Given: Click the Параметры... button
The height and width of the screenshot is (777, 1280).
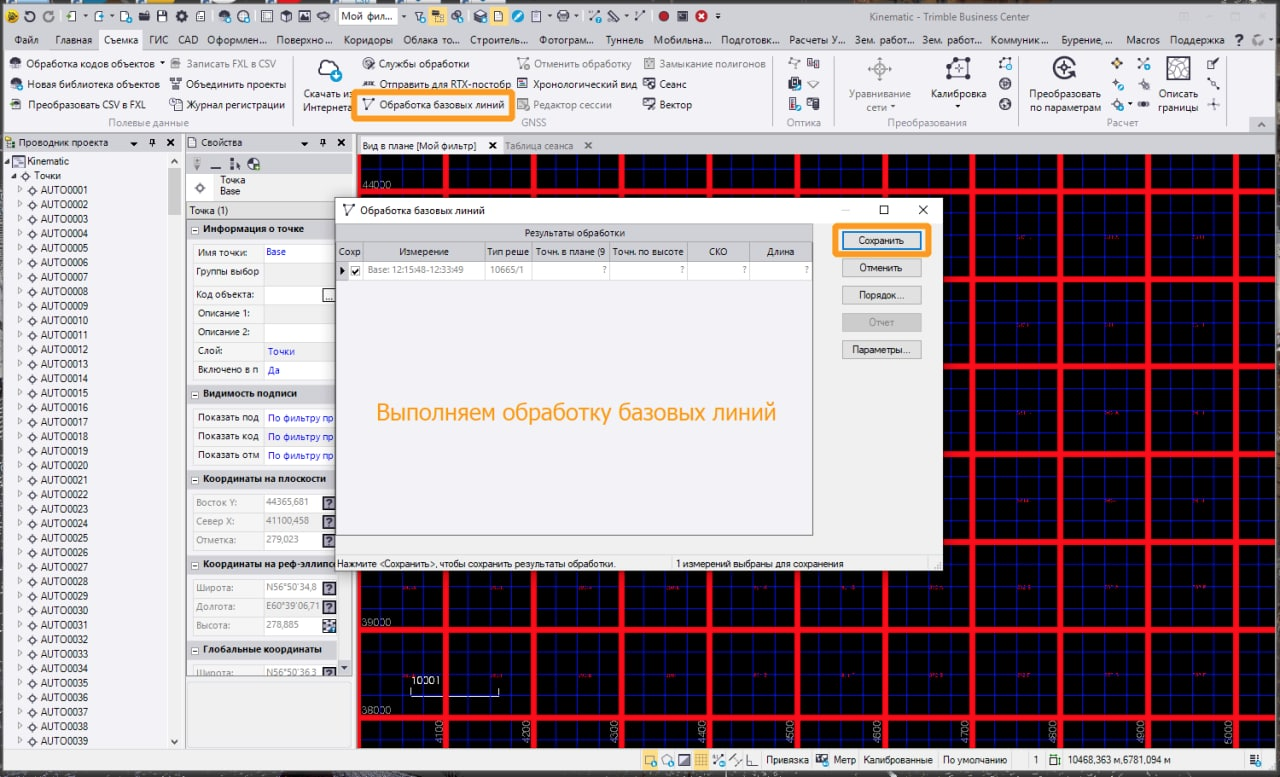Looking at the screenshot, I should tap(880, 350).
